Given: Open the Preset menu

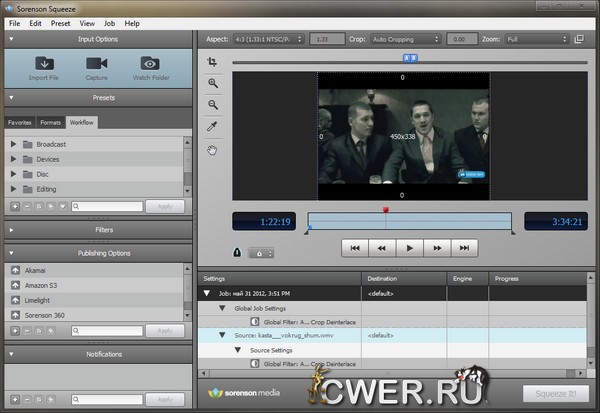Looking at the screenshot, I should pos(59,22).
